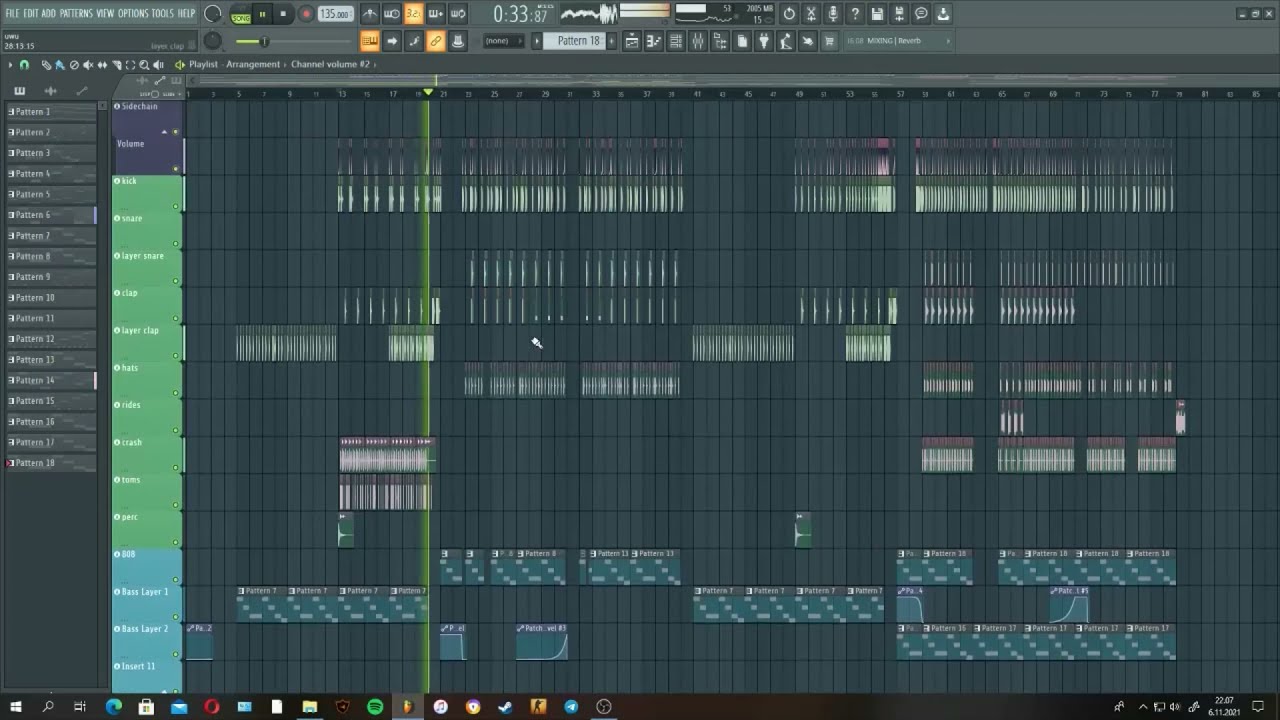Select the slip tool
Viewport: 1280px width, 720px height.
click(x=102, y=65)
